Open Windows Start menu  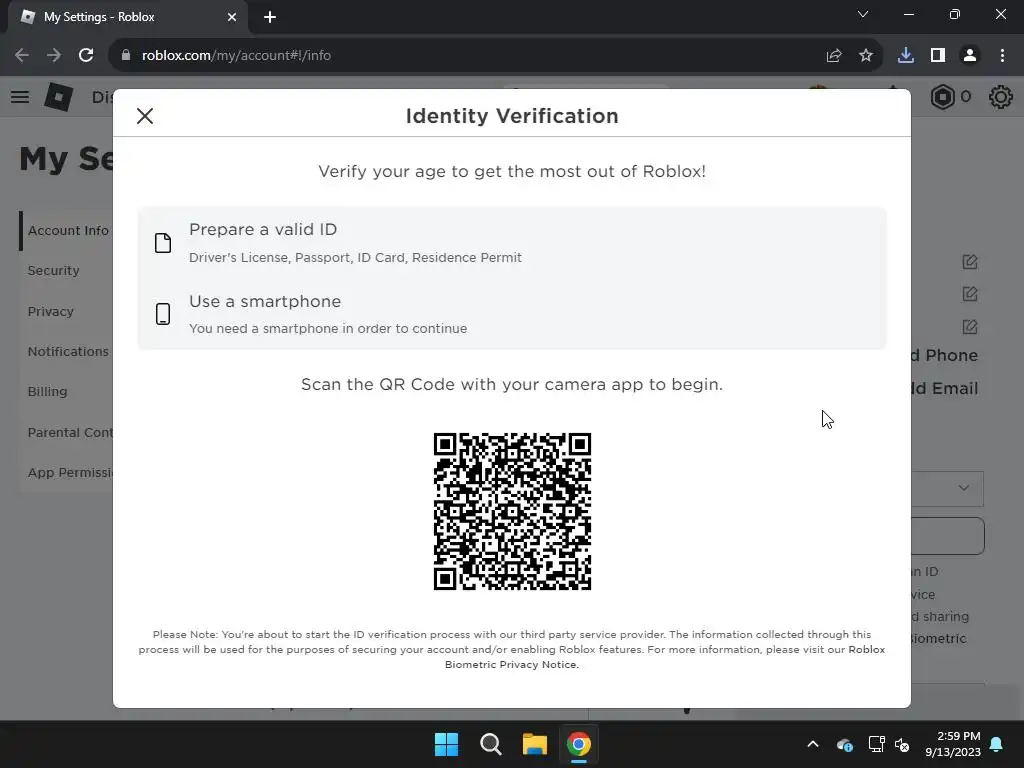tap(447, 744)
